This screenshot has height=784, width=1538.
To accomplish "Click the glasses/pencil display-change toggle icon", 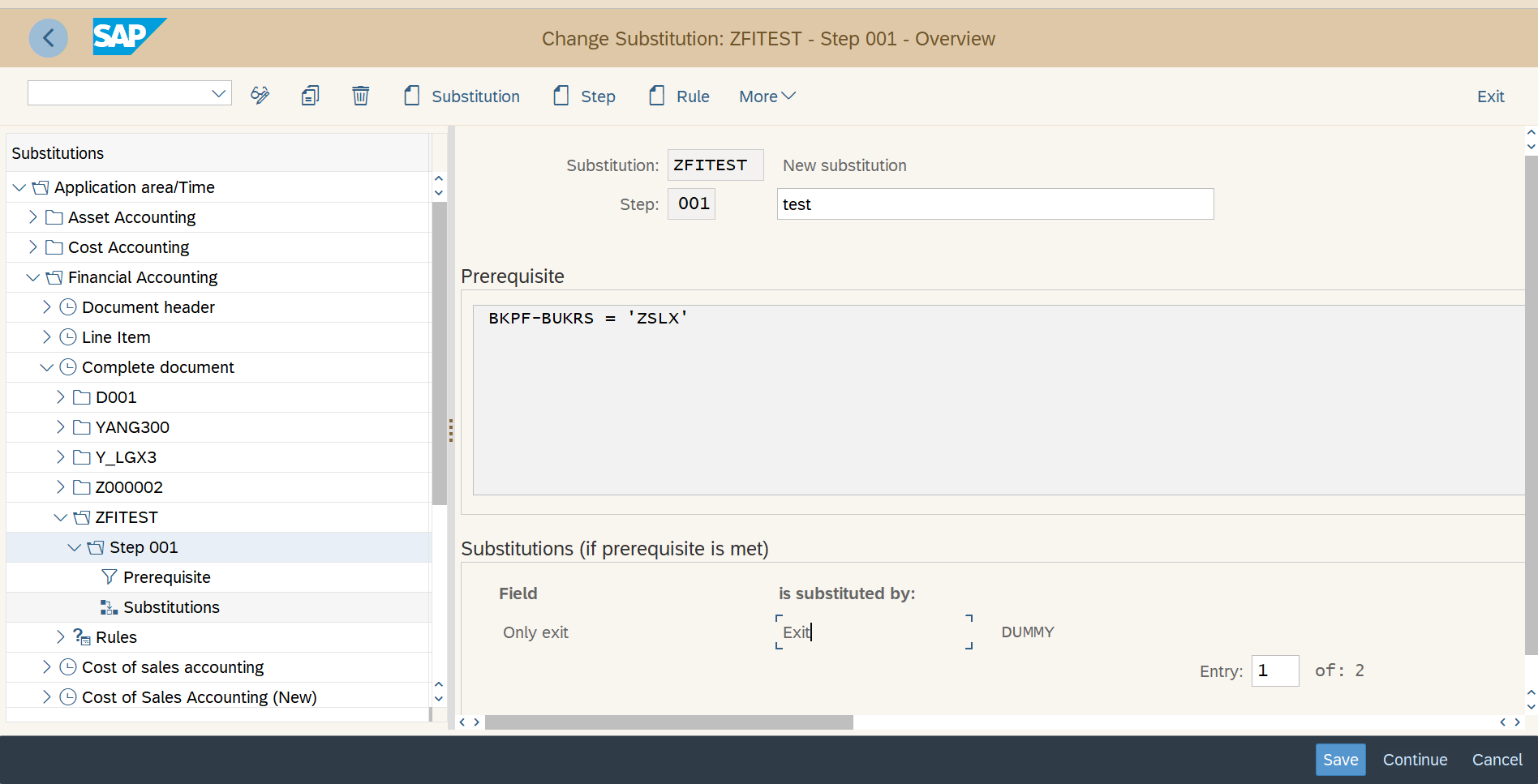I will click(260, 96).
